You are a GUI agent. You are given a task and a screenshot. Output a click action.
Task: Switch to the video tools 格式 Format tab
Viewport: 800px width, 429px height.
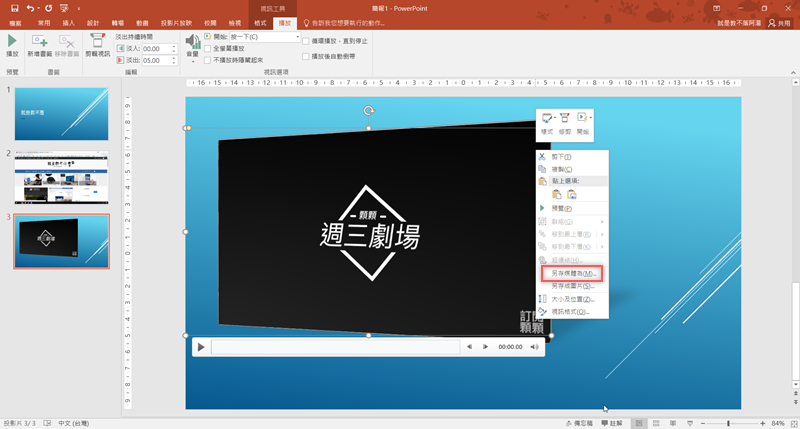(260, 23)
